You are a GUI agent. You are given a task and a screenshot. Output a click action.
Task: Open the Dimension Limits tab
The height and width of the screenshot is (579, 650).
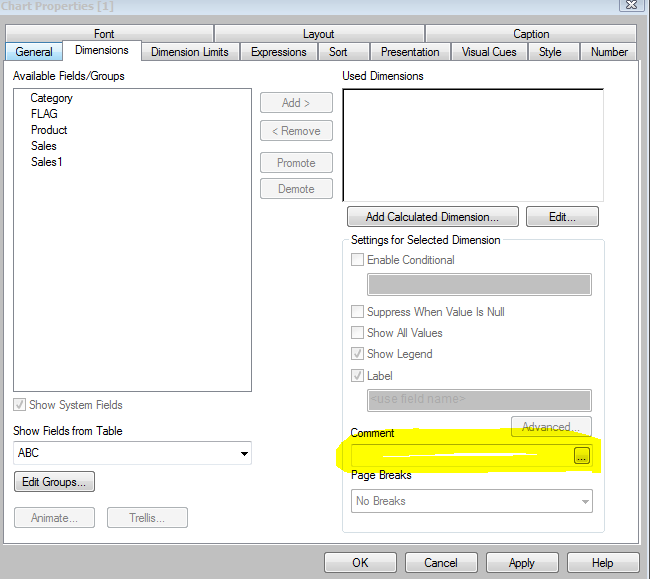[190, 52]
